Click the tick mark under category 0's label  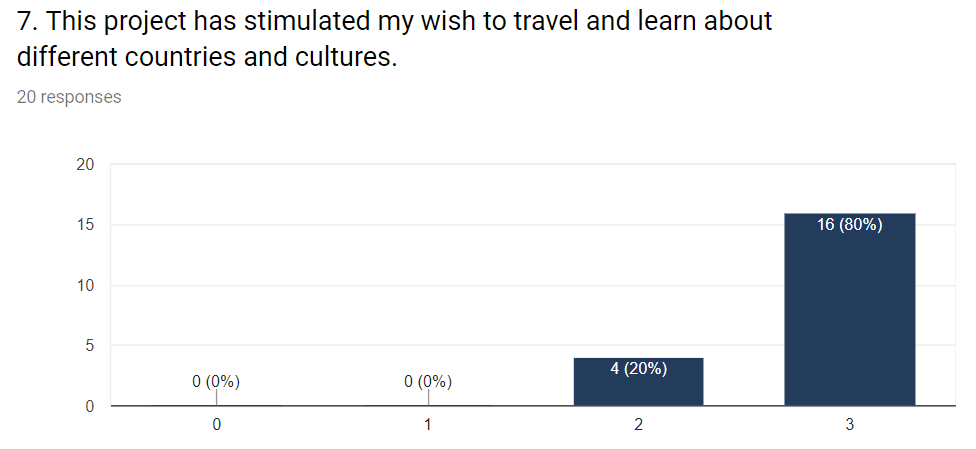click(x=216, y=397)
